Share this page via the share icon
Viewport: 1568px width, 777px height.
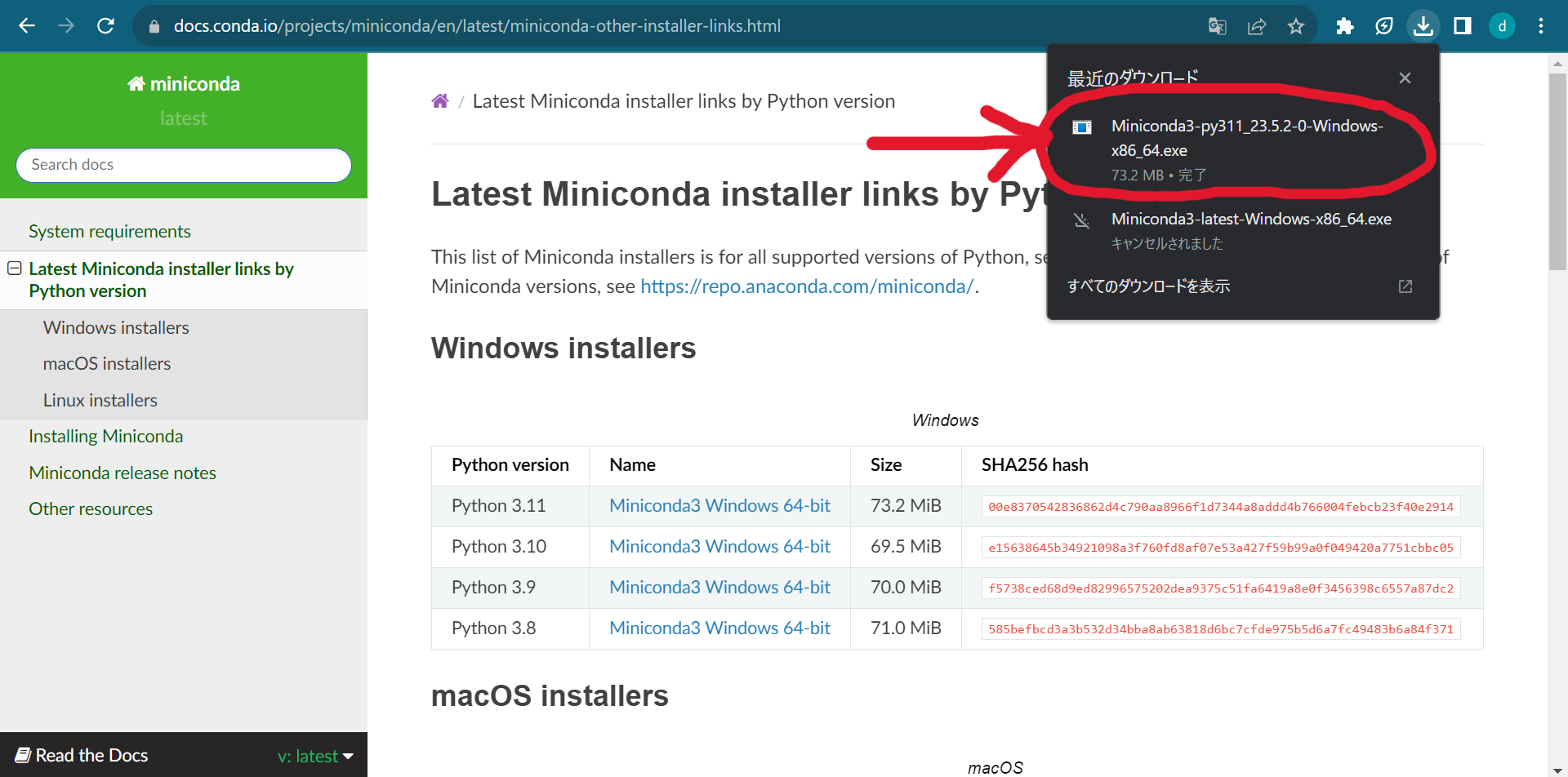1256,25
